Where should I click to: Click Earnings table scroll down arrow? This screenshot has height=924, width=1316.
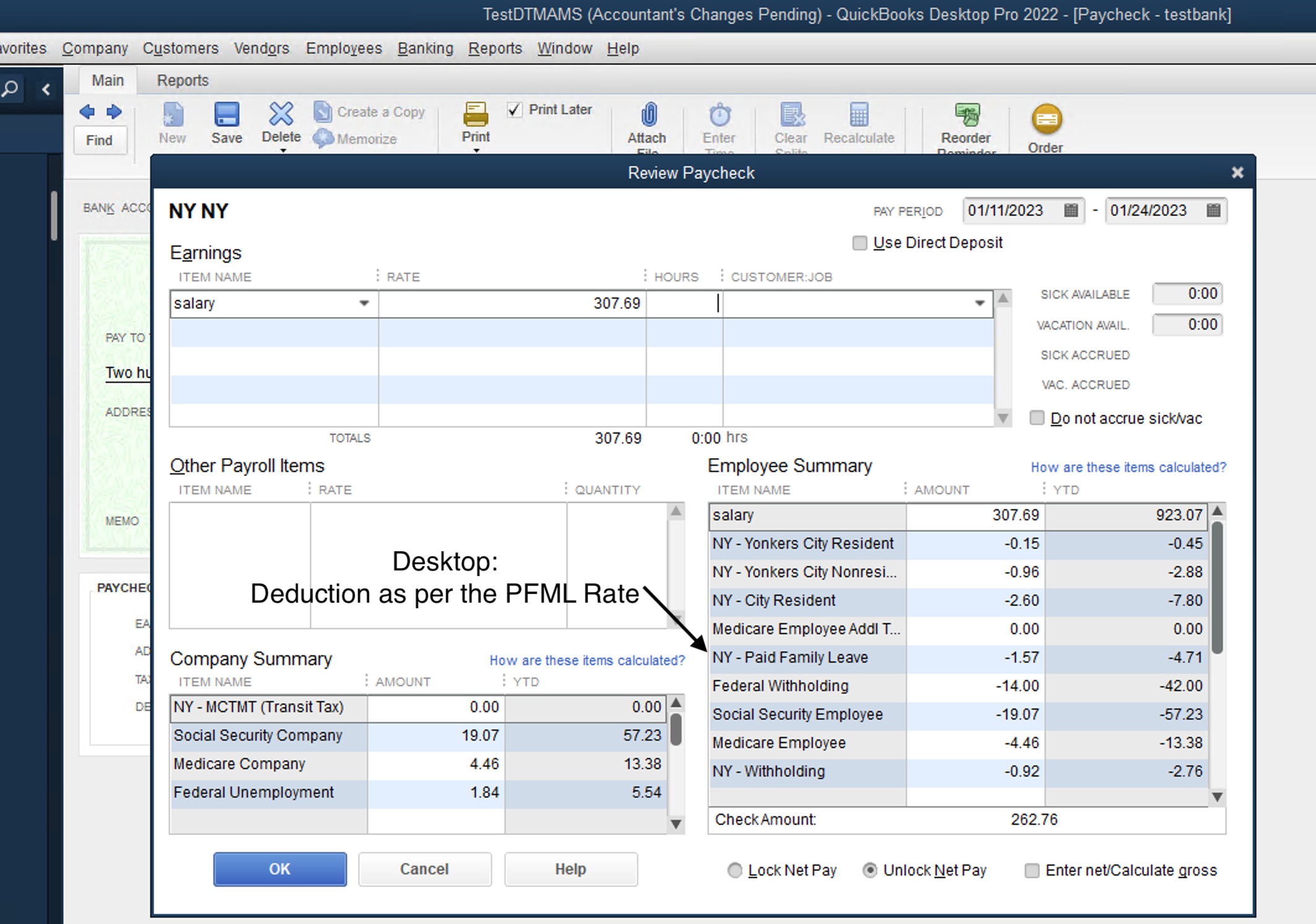pos(1003,418)
